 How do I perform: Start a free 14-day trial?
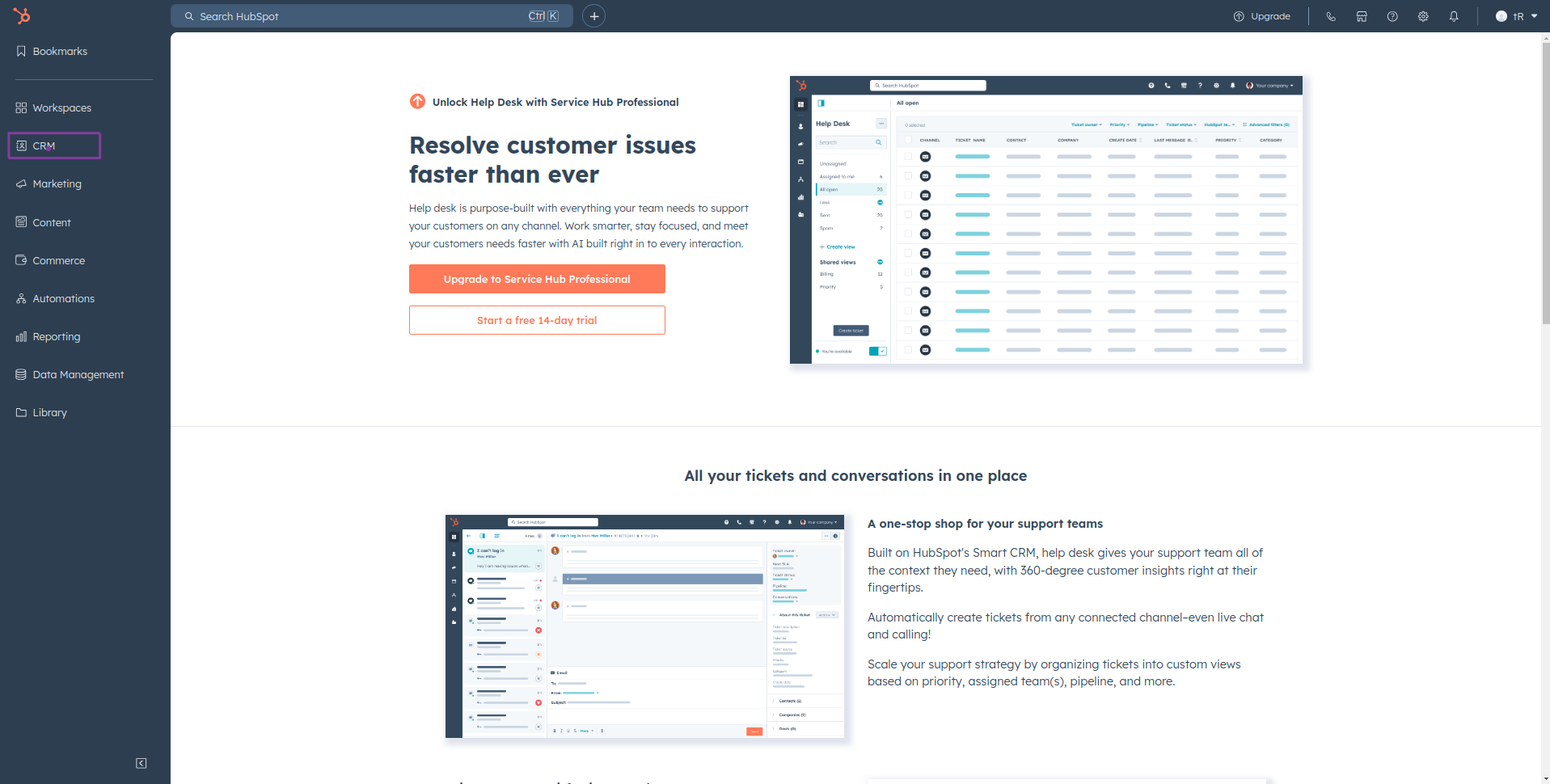(x=537, y=320)
